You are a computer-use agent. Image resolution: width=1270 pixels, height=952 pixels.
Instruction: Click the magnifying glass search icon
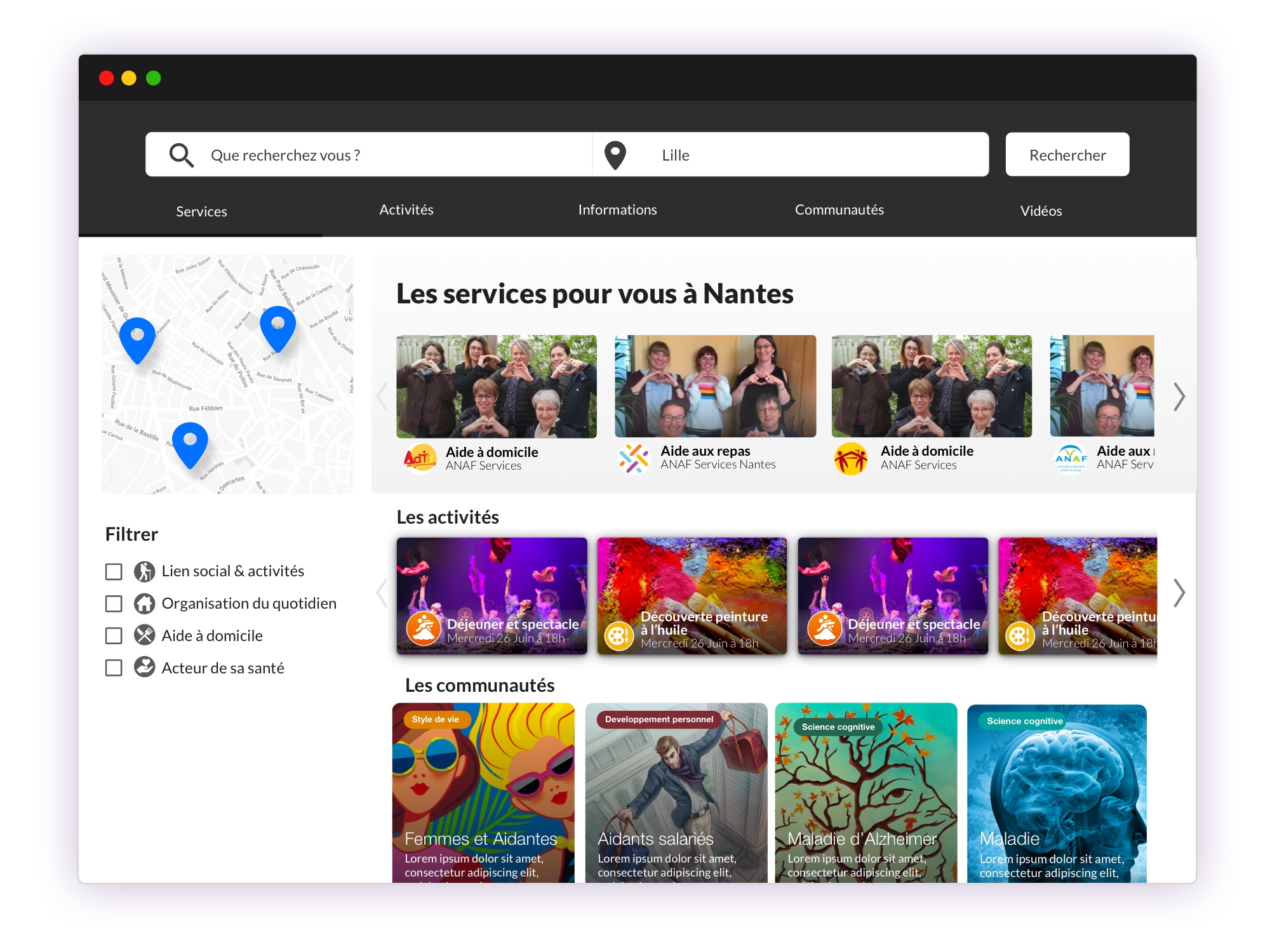tap(181, 155)
